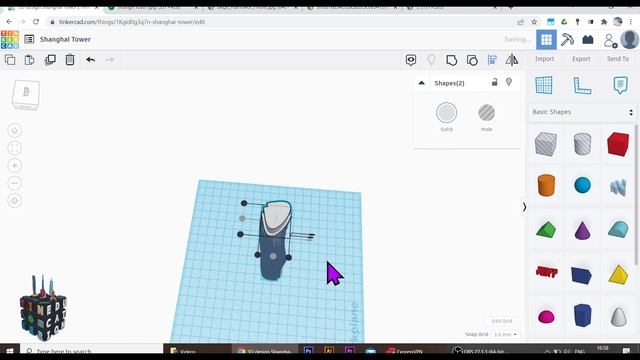Click the Export button
The width and height of the screenshot is (640, 360).
581,59
